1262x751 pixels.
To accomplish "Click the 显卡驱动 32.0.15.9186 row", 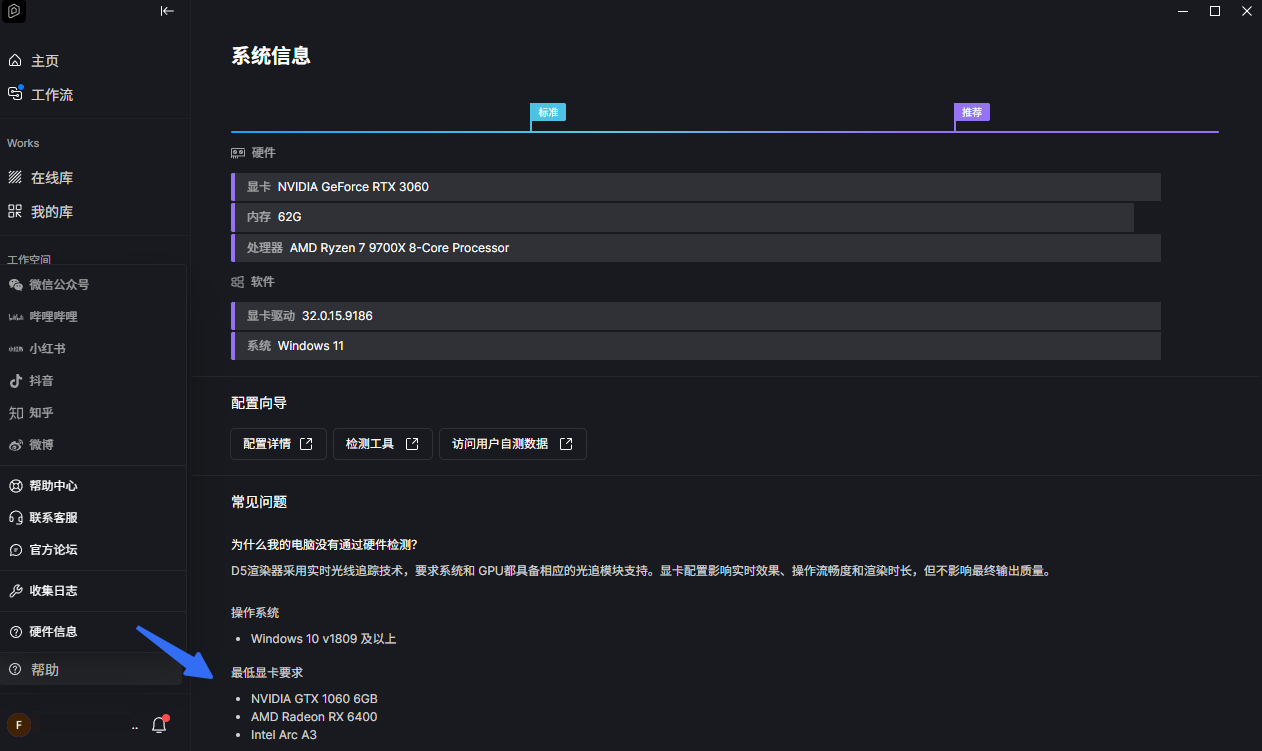I will click(x=696, y=316).
